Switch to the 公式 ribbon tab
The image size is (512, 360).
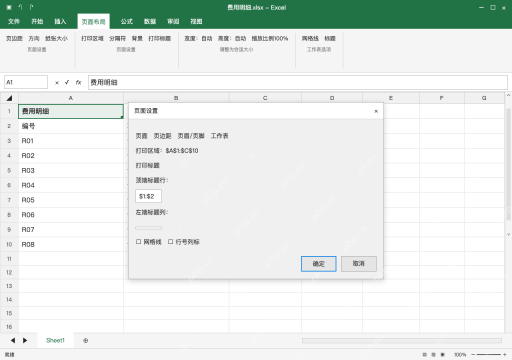point(127,22)
